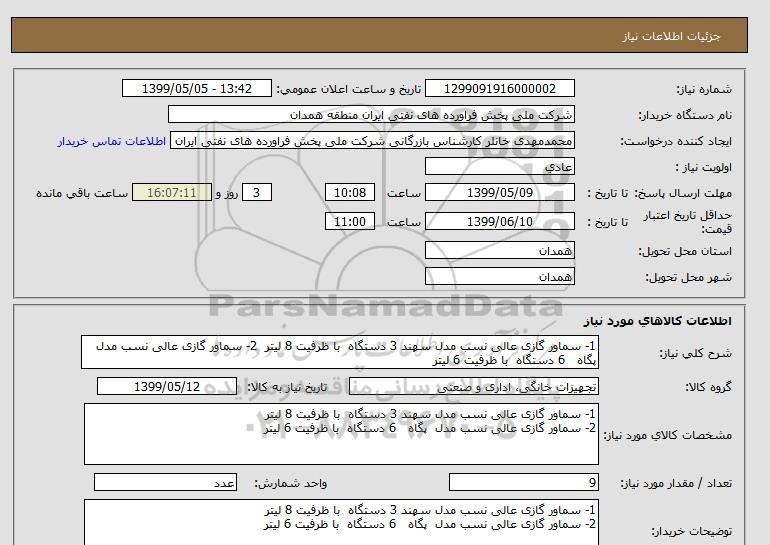Click the buyer organization name field

coord(371,114)
